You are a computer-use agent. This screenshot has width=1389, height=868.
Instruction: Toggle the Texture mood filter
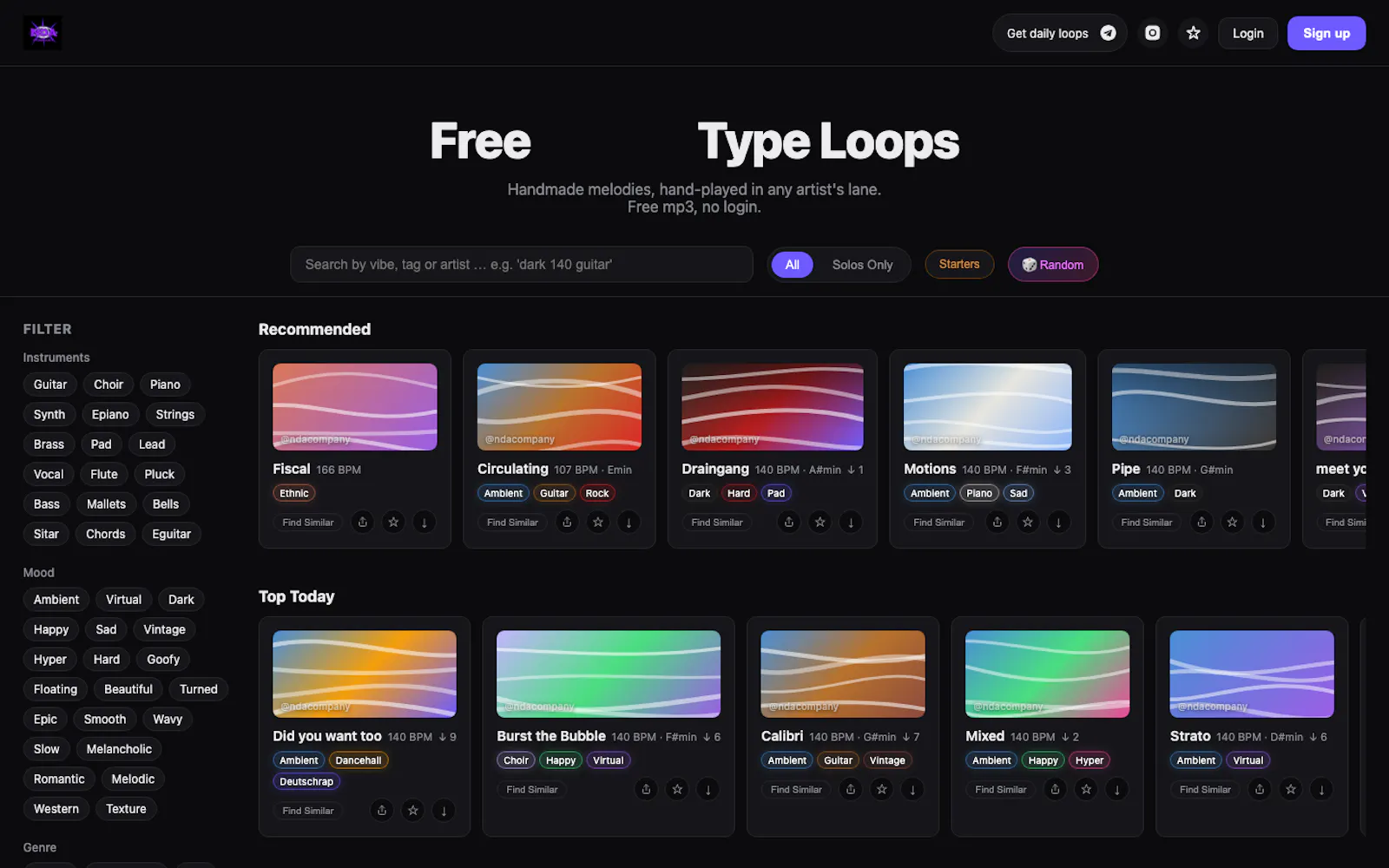(126, 809)
